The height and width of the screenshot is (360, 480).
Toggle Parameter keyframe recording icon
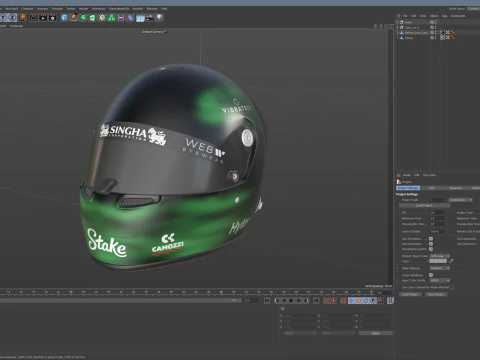(x=373, y=301)
